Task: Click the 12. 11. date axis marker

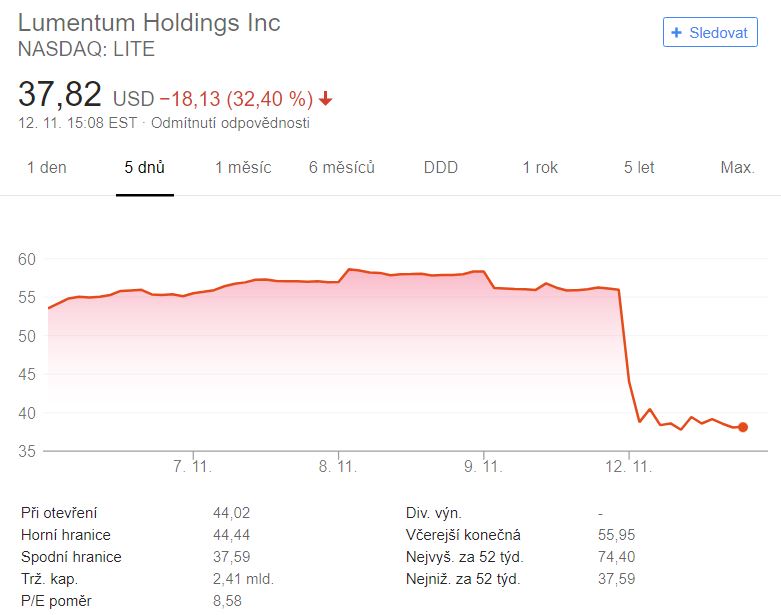Action: tap(629, 467)
